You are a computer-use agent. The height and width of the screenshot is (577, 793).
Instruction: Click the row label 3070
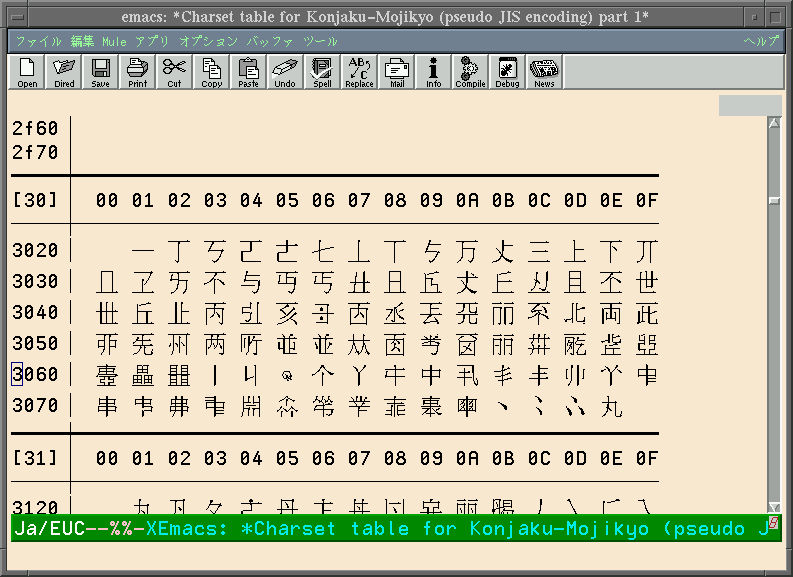[35, 406]
